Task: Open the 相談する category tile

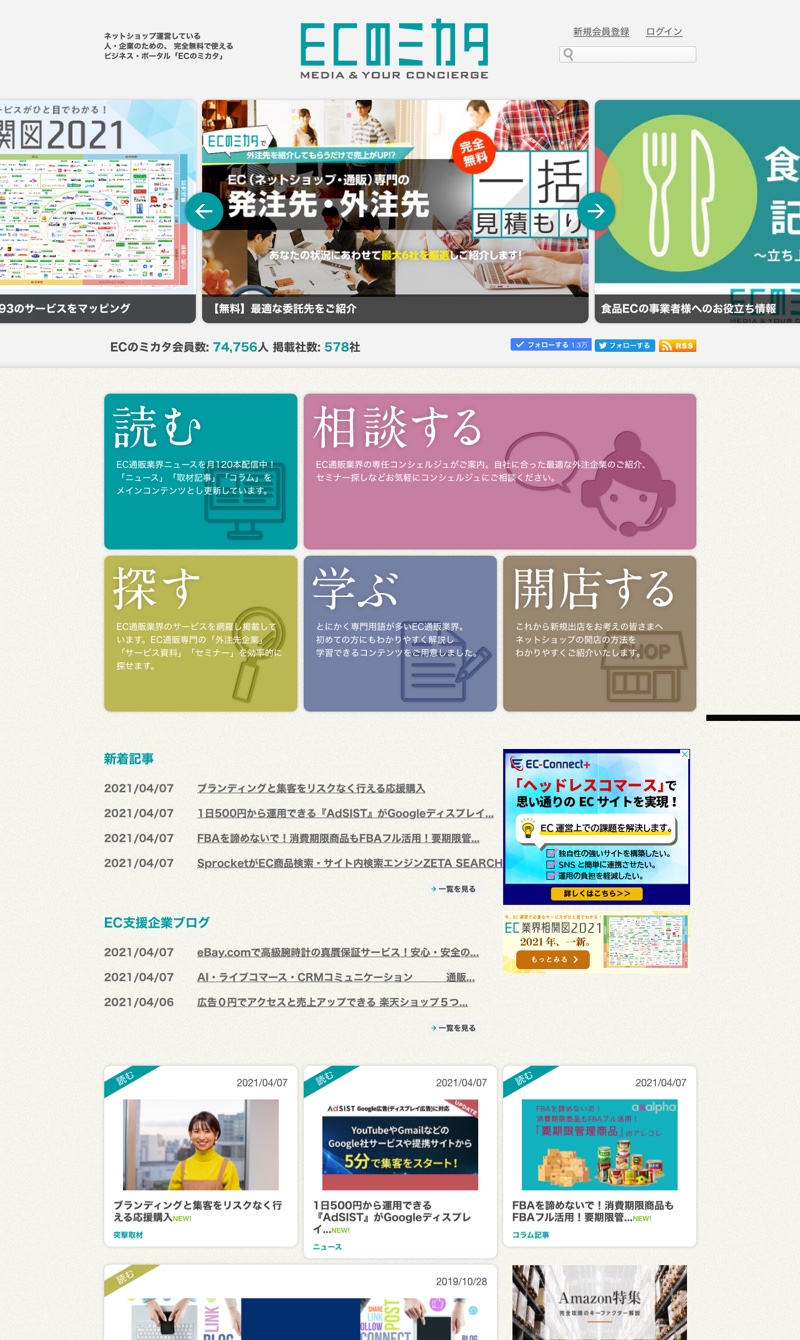Action: coord(500,471)
